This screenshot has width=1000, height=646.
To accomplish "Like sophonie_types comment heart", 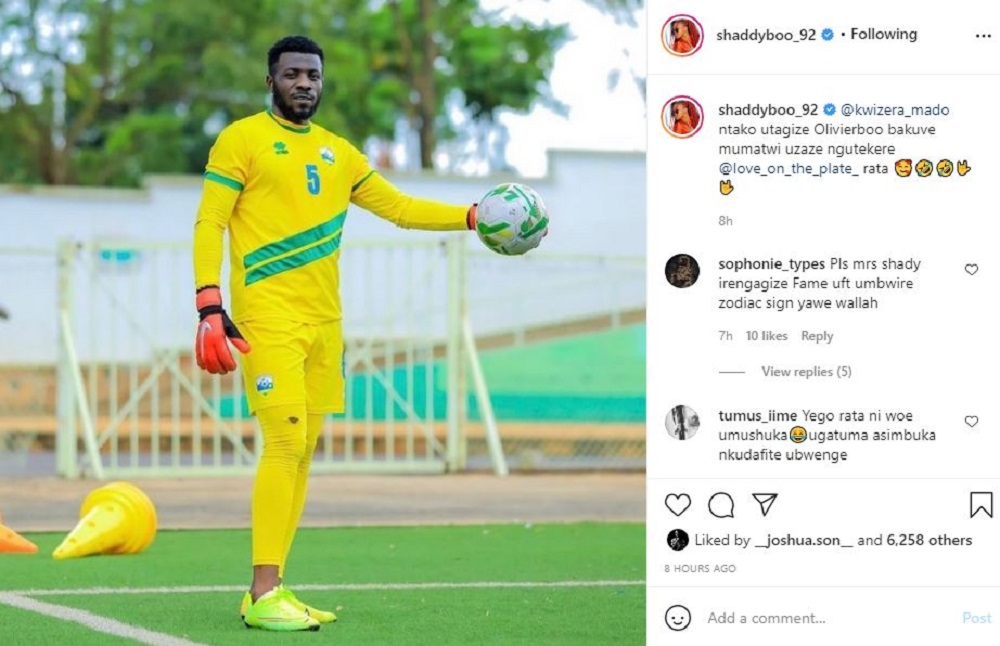I will 971,270.
